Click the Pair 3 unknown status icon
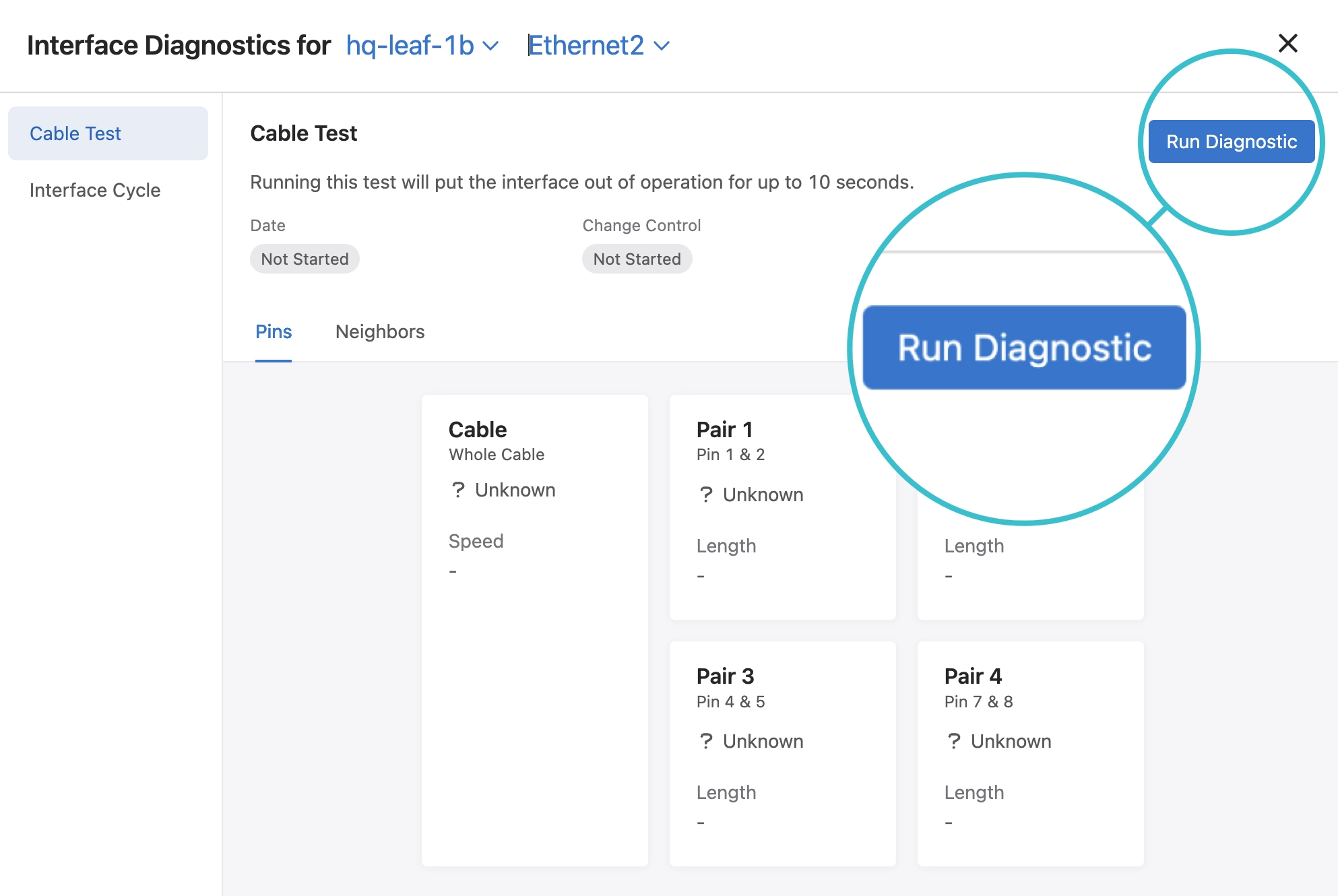The width and height of the screenshot is (1338, 896). pyautogui.click(x=705, y=741)
